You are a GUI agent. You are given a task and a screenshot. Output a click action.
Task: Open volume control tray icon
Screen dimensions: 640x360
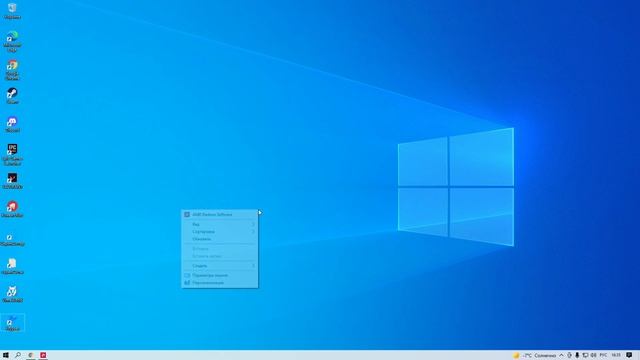pos(593,356)
